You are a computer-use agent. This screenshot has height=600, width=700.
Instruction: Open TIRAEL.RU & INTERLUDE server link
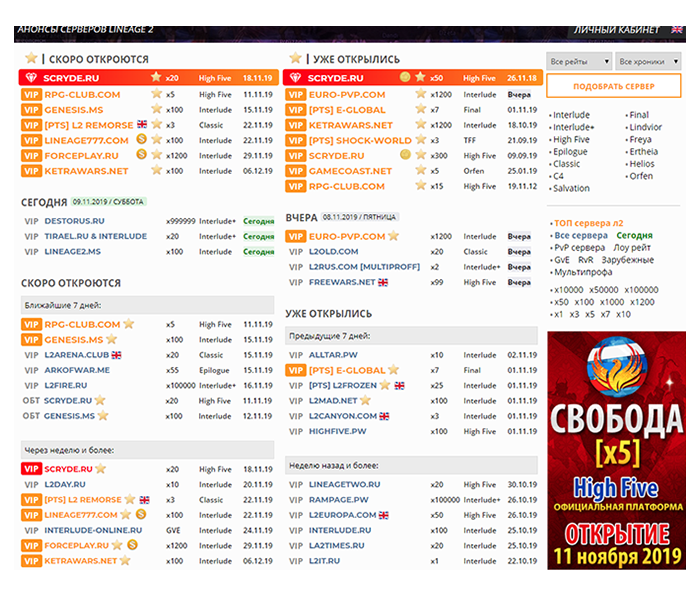coord(96,236)
